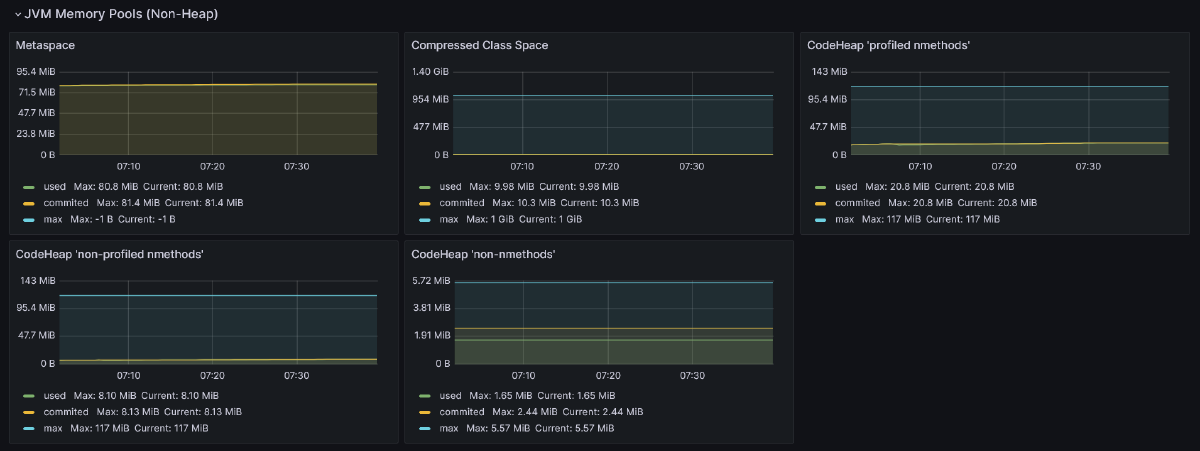Click green used swatch in Compressed Class Space
This screenshot has width=1200, height=451.
pyautogui.click(x=424, y=187)
